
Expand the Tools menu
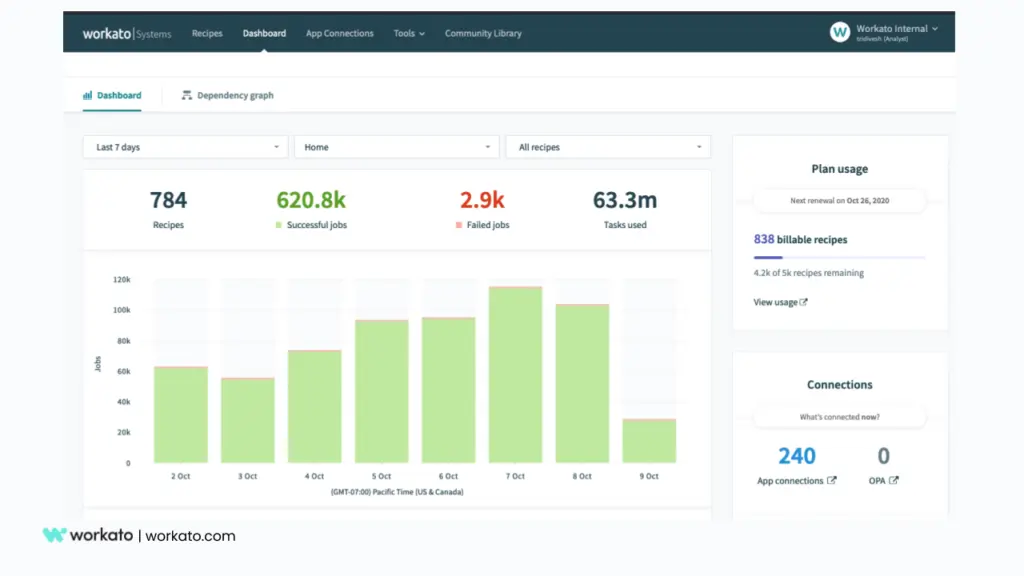[409, 33]
